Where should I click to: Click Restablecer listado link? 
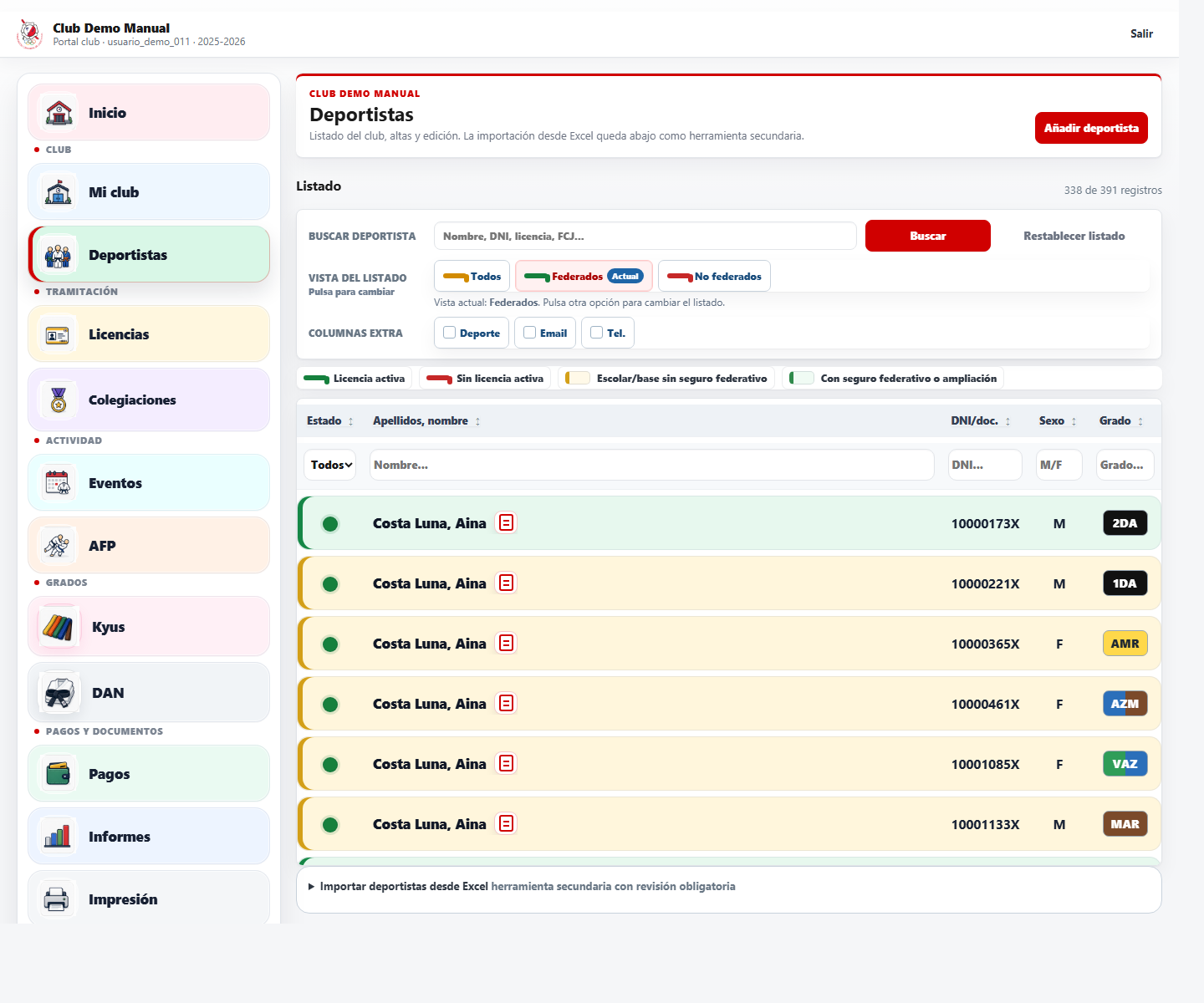coord(1074,236)
